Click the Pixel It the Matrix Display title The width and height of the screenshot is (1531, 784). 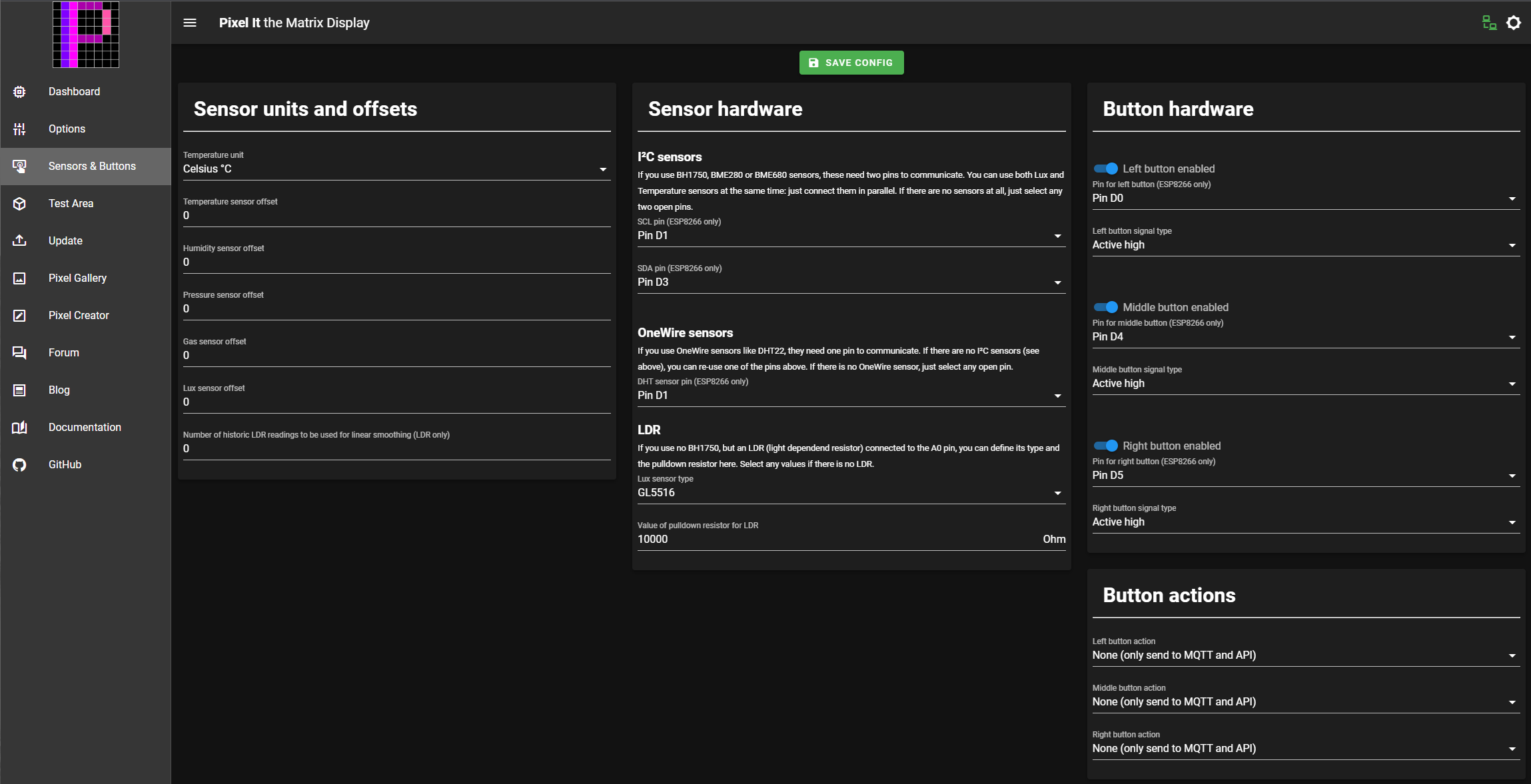point(294,23)
